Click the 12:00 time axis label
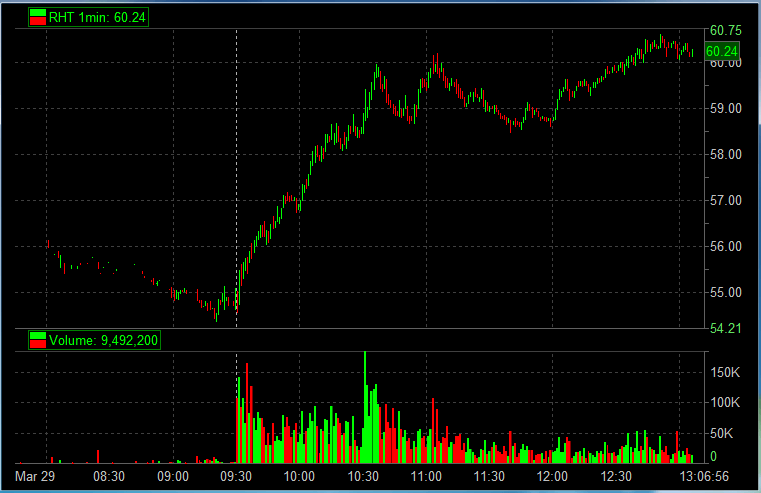This screenshot has height=493, width=761. point(552,476)
